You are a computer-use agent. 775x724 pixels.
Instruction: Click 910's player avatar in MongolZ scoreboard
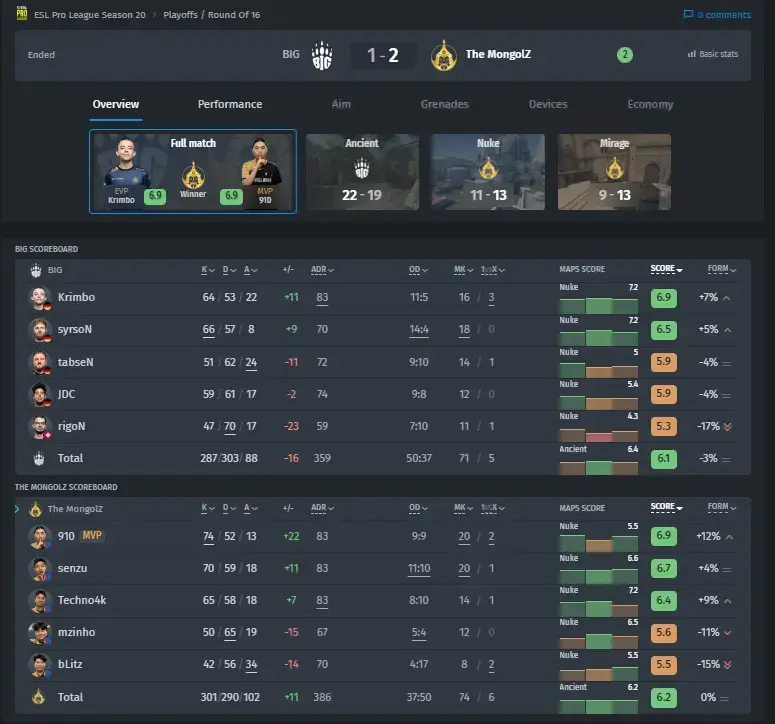tap(39, 537)
